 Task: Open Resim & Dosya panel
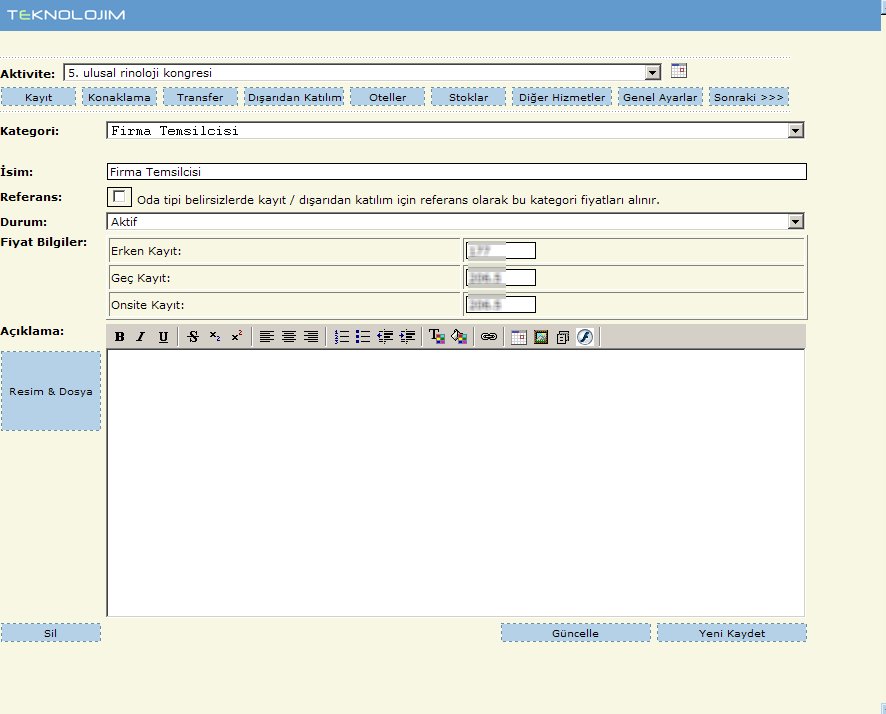point(51,391)
